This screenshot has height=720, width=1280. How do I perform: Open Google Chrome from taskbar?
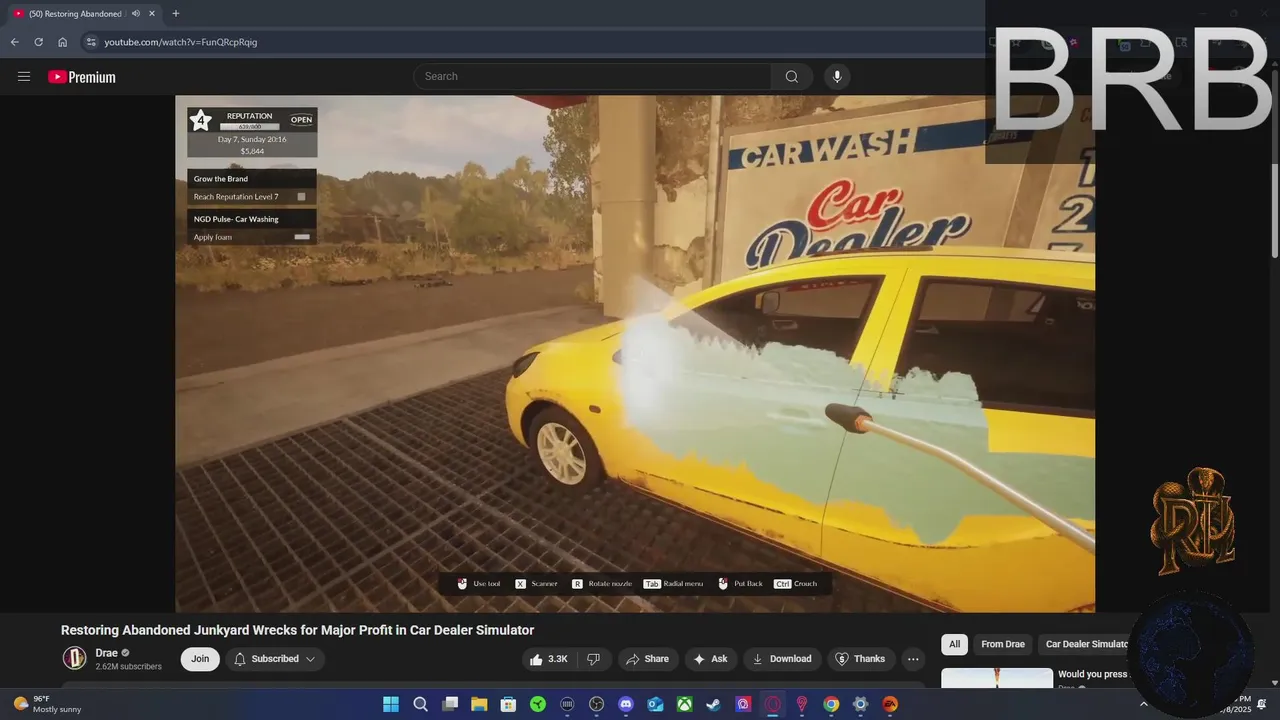point(831,704)
